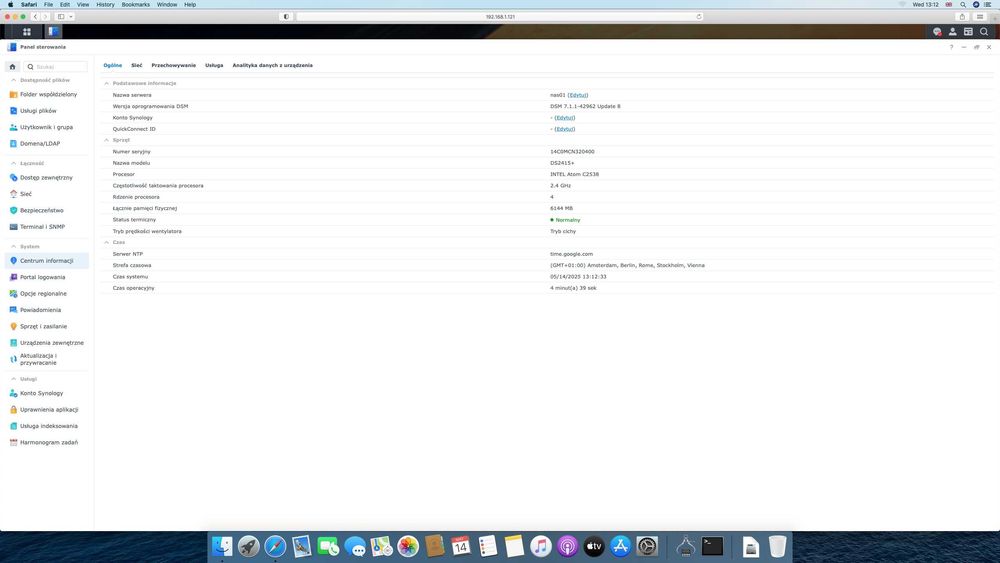Click the Control Panel taskbar icon in DSM
Screen dimensions: 1000x563
point(53,31)
